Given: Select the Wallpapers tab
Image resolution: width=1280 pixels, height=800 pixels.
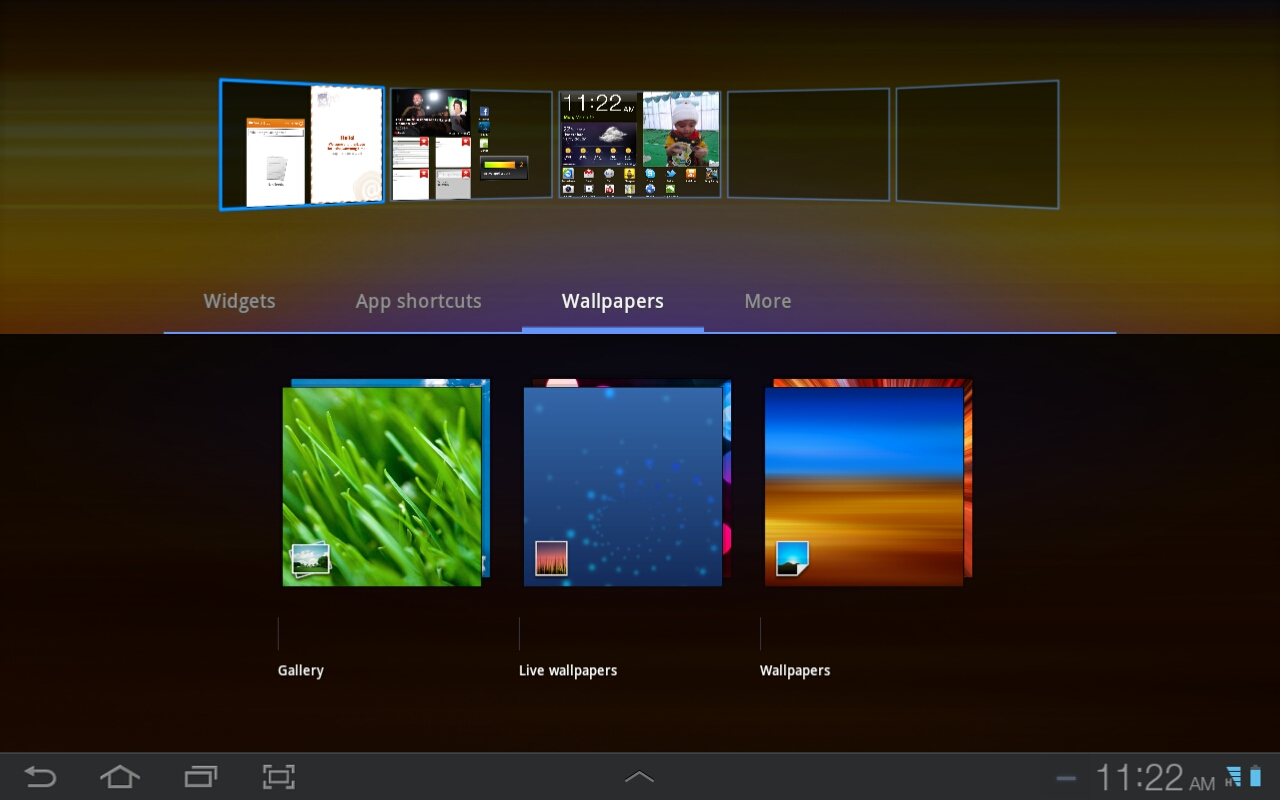Looking at the screenshot, I should tap(612, 301).
